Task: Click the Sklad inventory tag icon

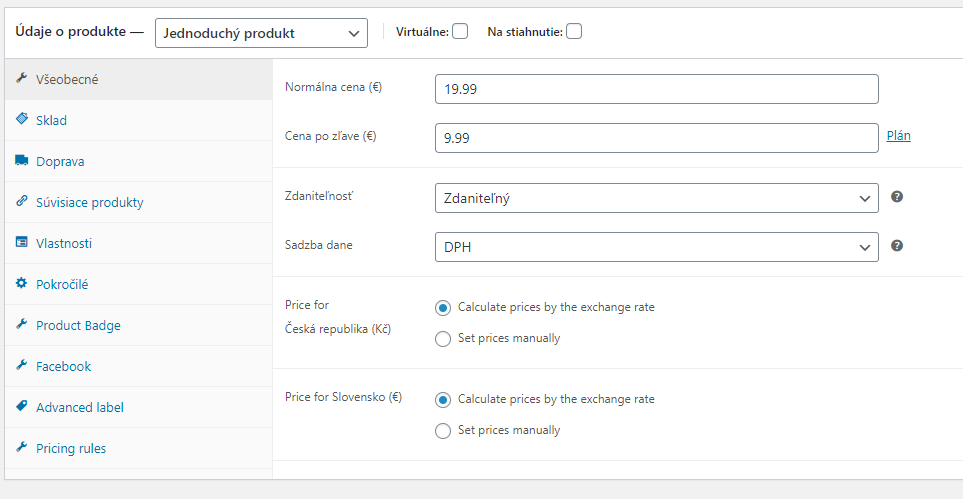Action: (21, 120)
